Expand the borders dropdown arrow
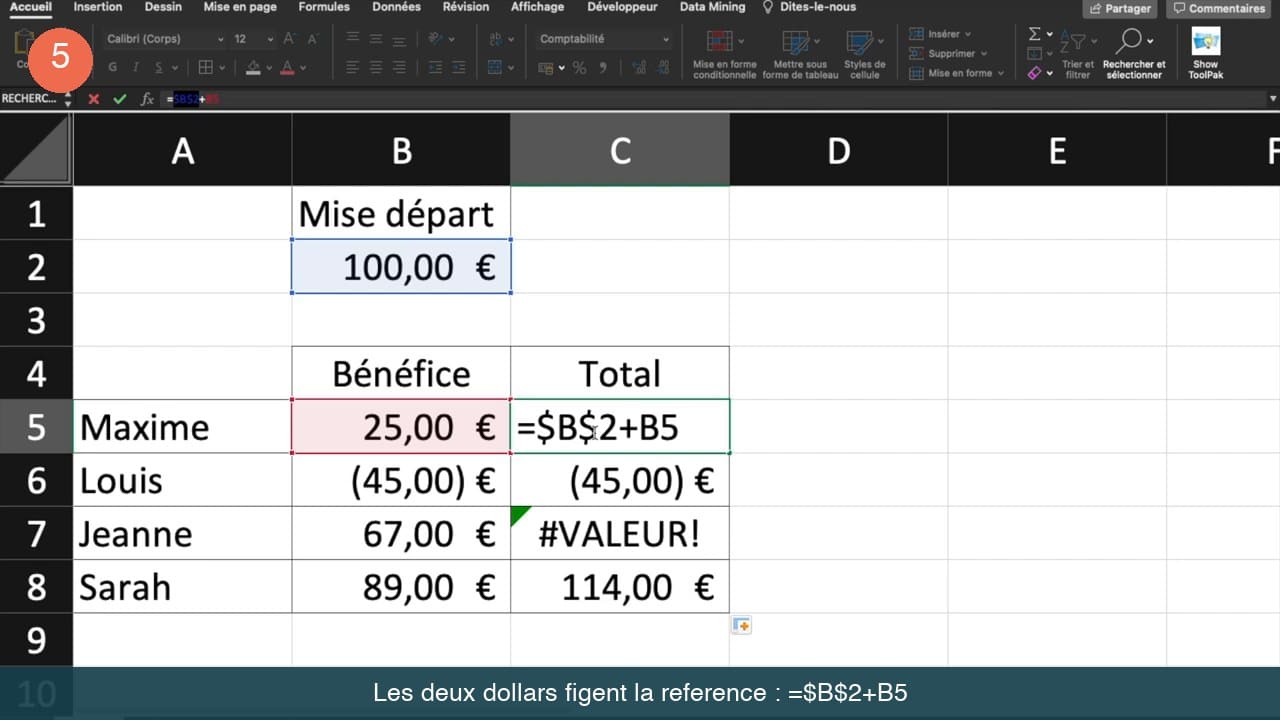1280x720 pixels. (221, 68)
